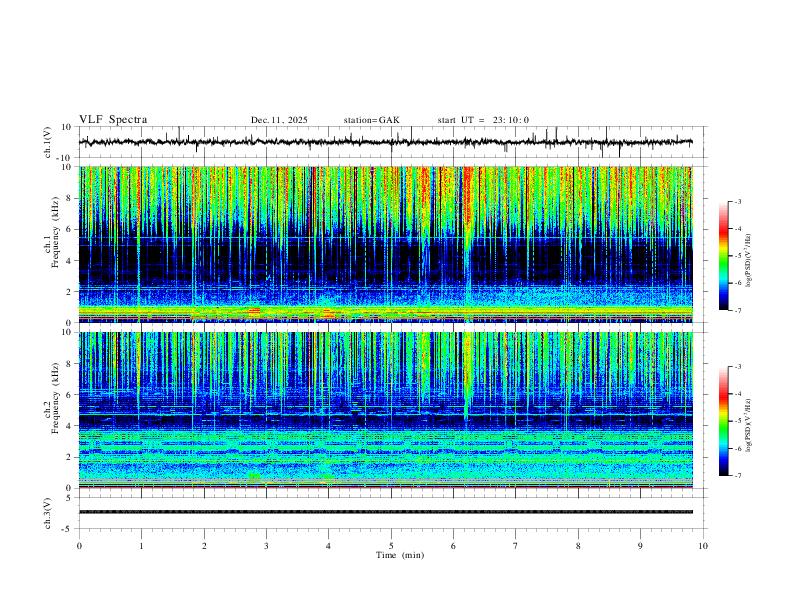The image size is (792, 612).
Task: Click the log(PSD) label beside ch.2 color bar
Action: pyautogui.click(x=749, y=425)
